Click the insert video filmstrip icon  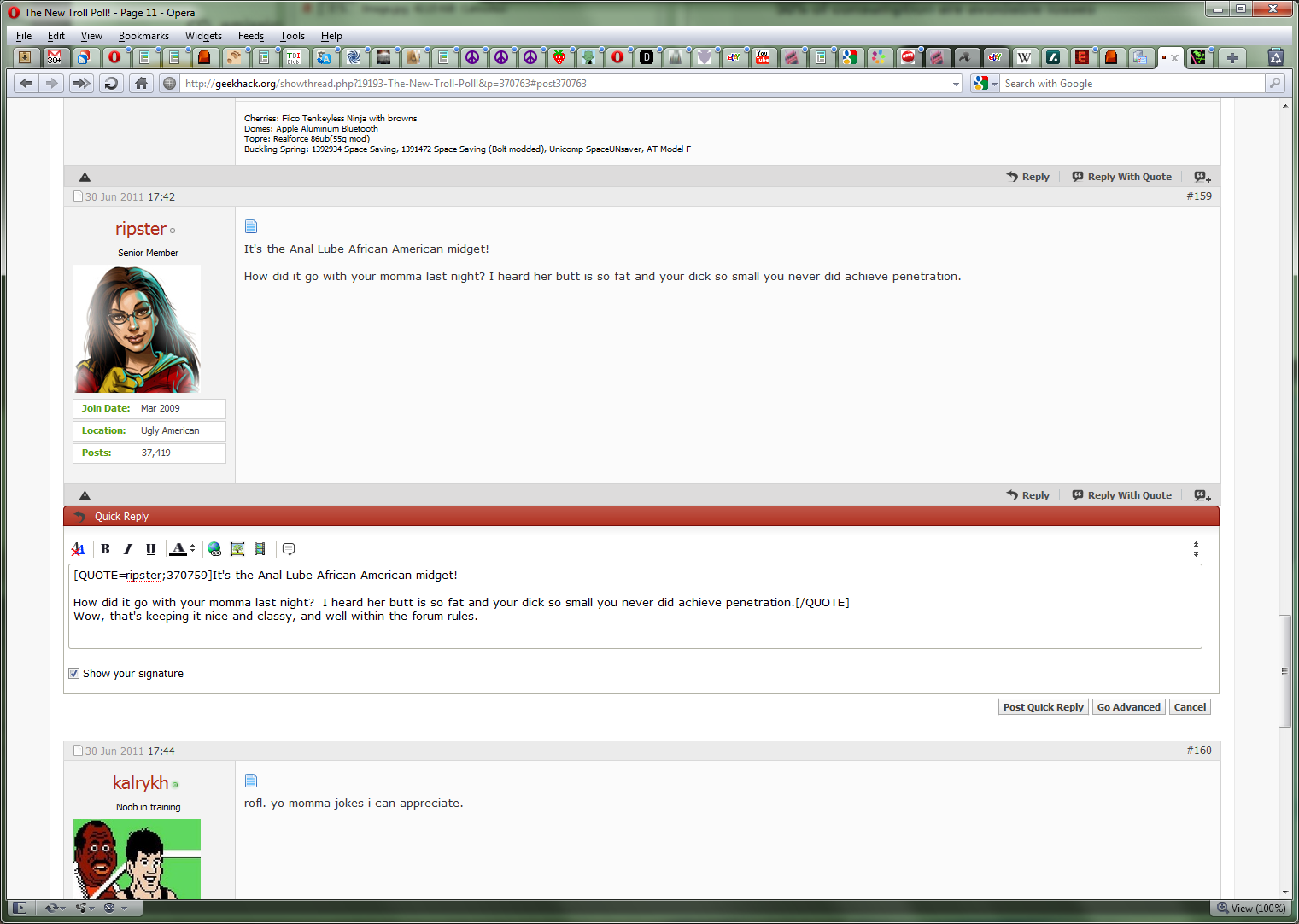click(260, 549)
